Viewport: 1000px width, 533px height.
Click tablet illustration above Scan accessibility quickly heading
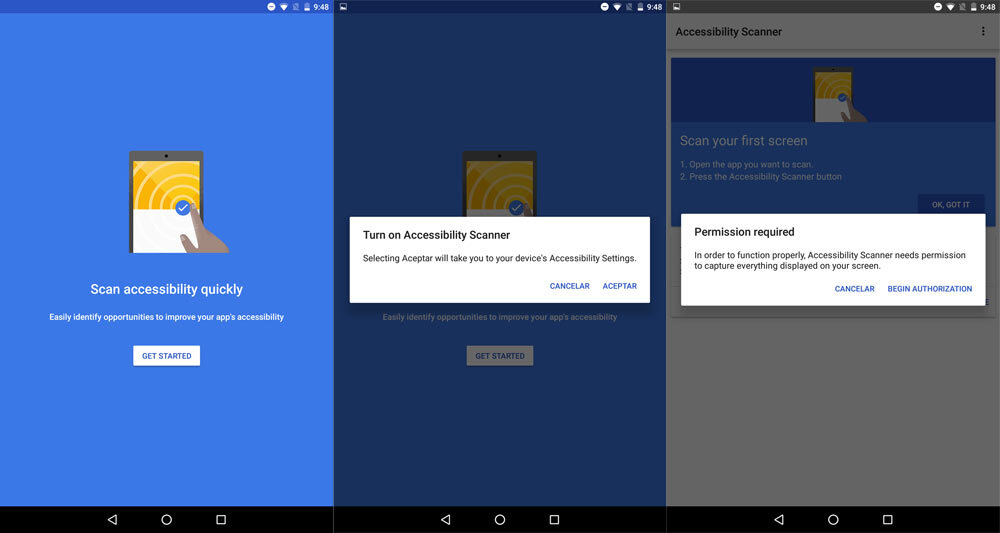click(168, 202)
